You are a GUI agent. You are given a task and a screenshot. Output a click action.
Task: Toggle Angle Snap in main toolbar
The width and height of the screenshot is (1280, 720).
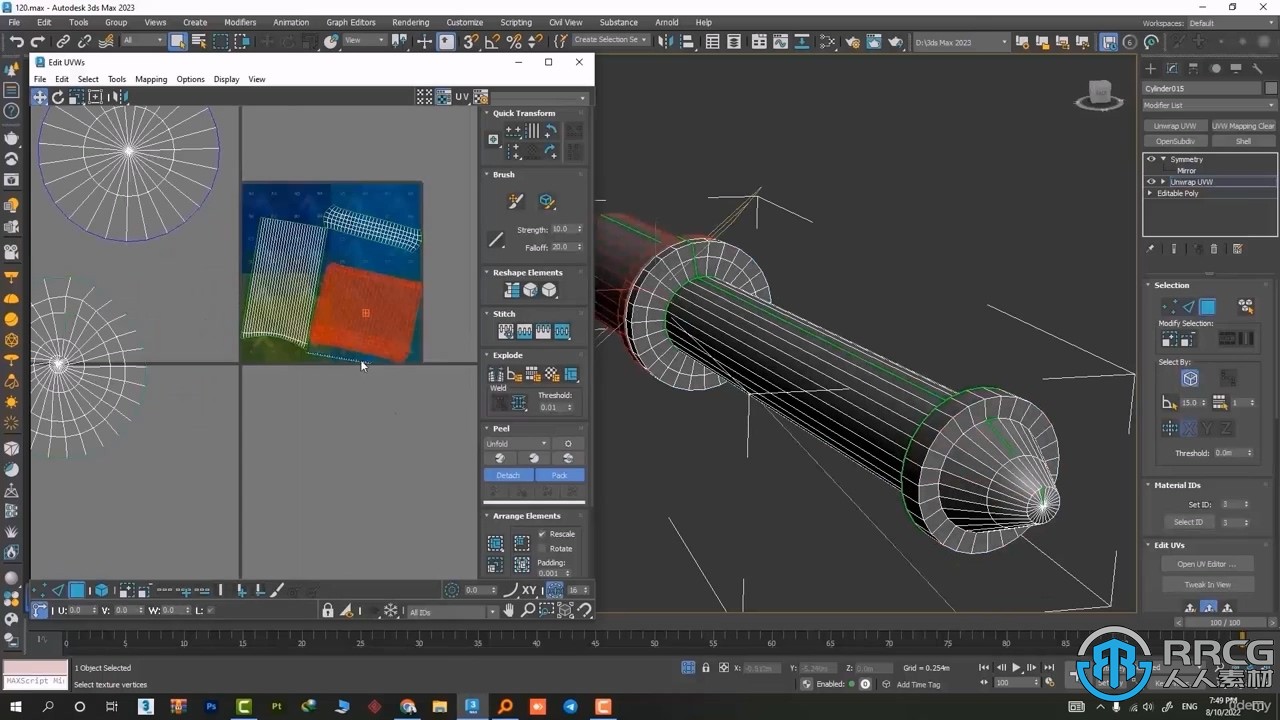point(492,41)
